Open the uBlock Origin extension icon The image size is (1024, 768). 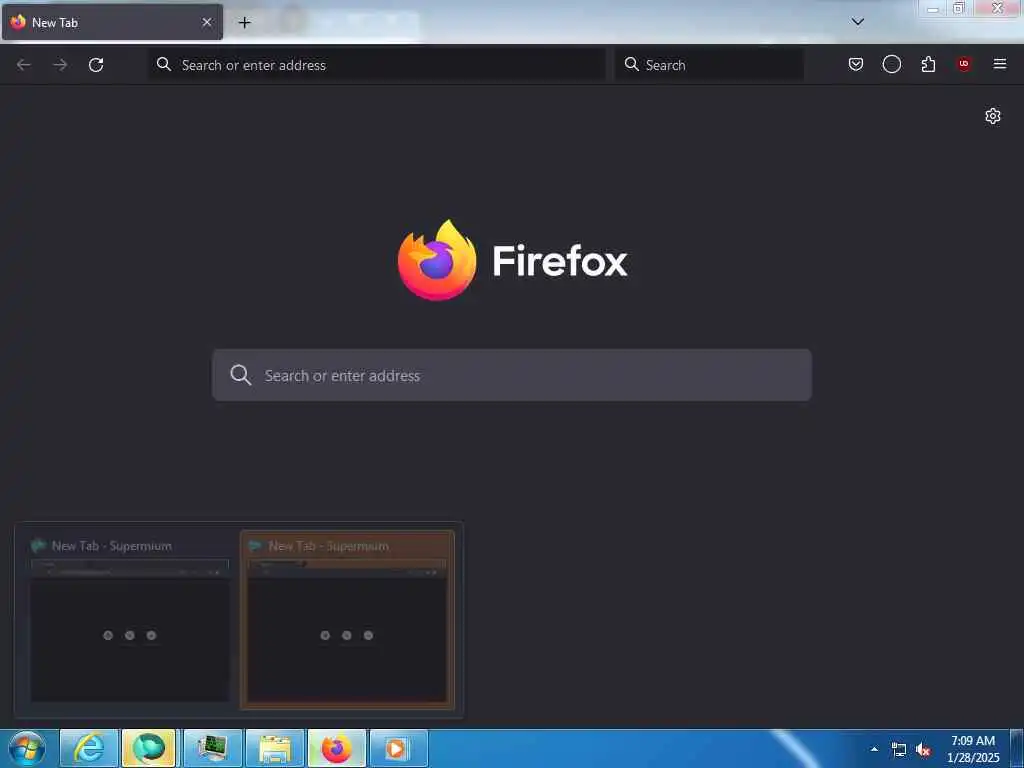[964, 64]
